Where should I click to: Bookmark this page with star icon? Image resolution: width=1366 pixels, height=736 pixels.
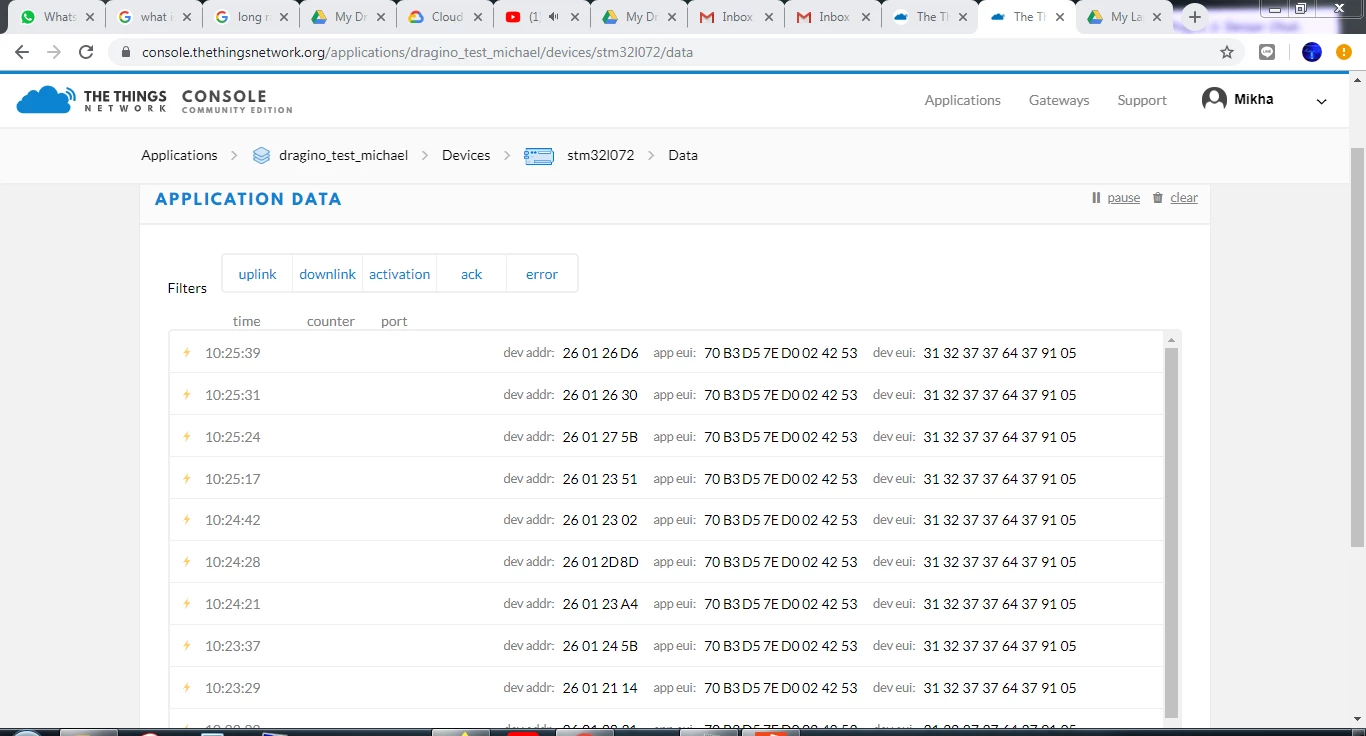click(1227, 52)
